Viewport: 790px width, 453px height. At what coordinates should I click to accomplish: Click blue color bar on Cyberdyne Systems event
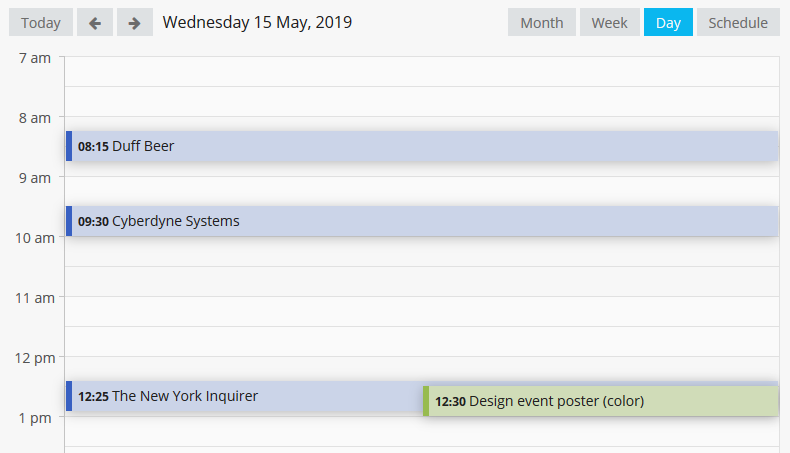(x=69, y=221)
